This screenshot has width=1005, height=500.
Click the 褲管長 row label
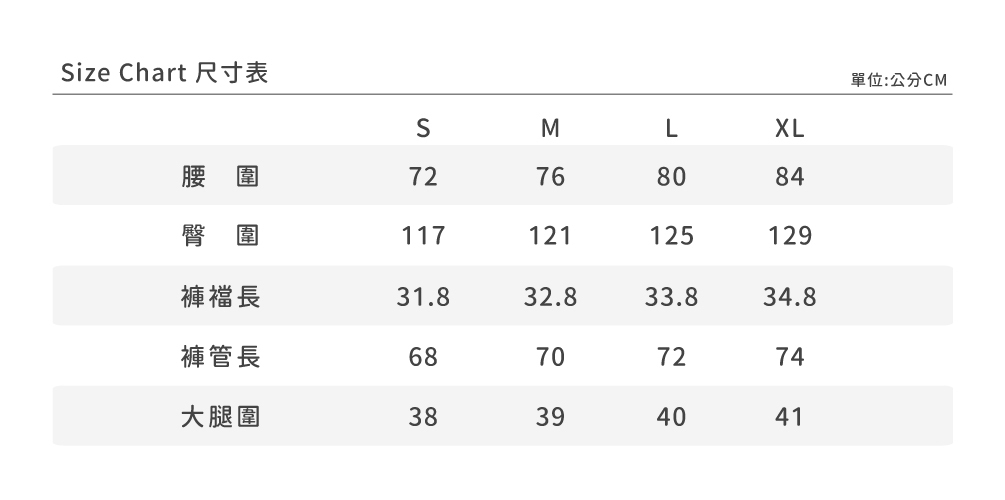click(x=221, y=356)
